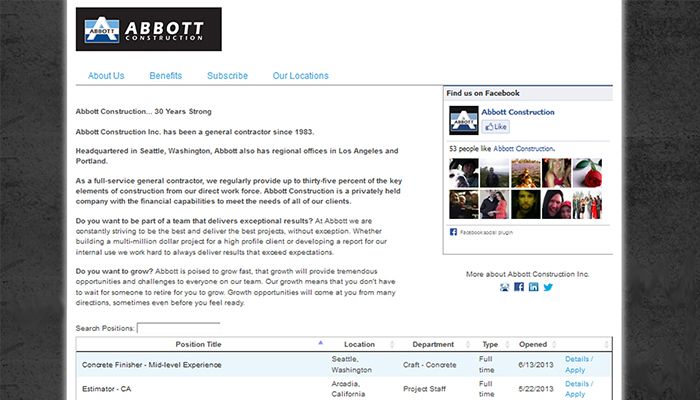The height and width of the screenshot is (400, 700).
Task: Click the Find us on Facebook heading
Action: (x=483, y=93)
